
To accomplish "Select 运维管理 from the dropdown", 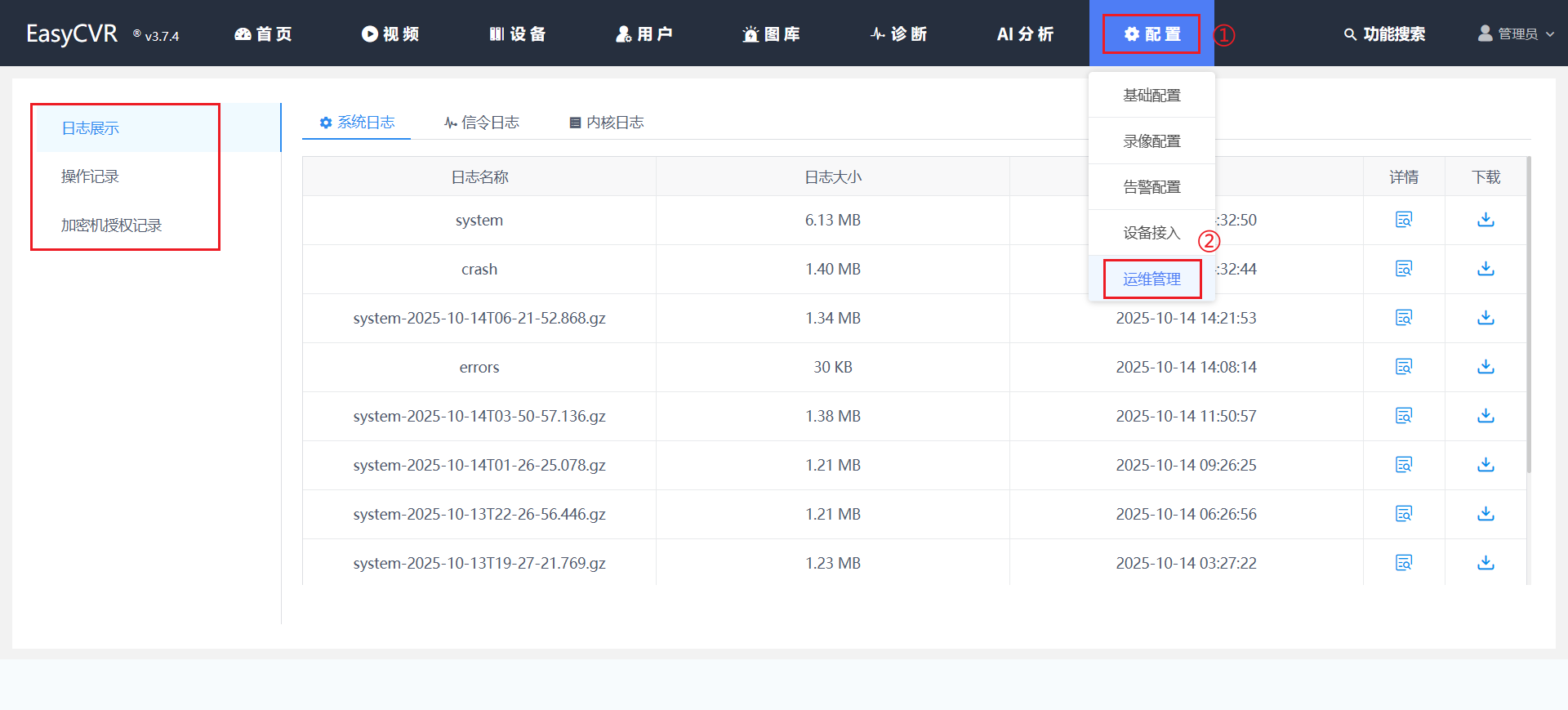I will (1151, 279).
